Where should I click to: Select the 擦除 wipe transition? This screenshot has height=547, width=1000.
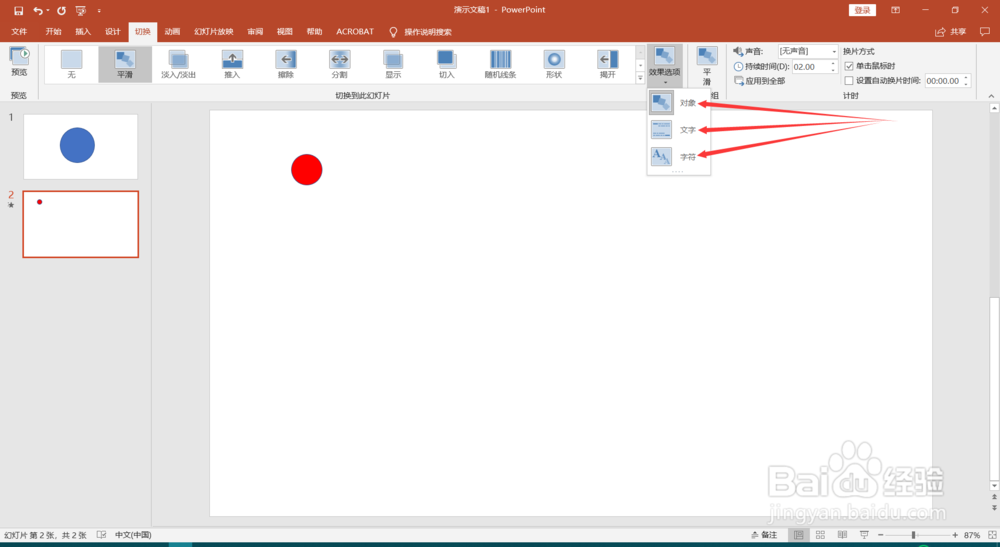286,64
